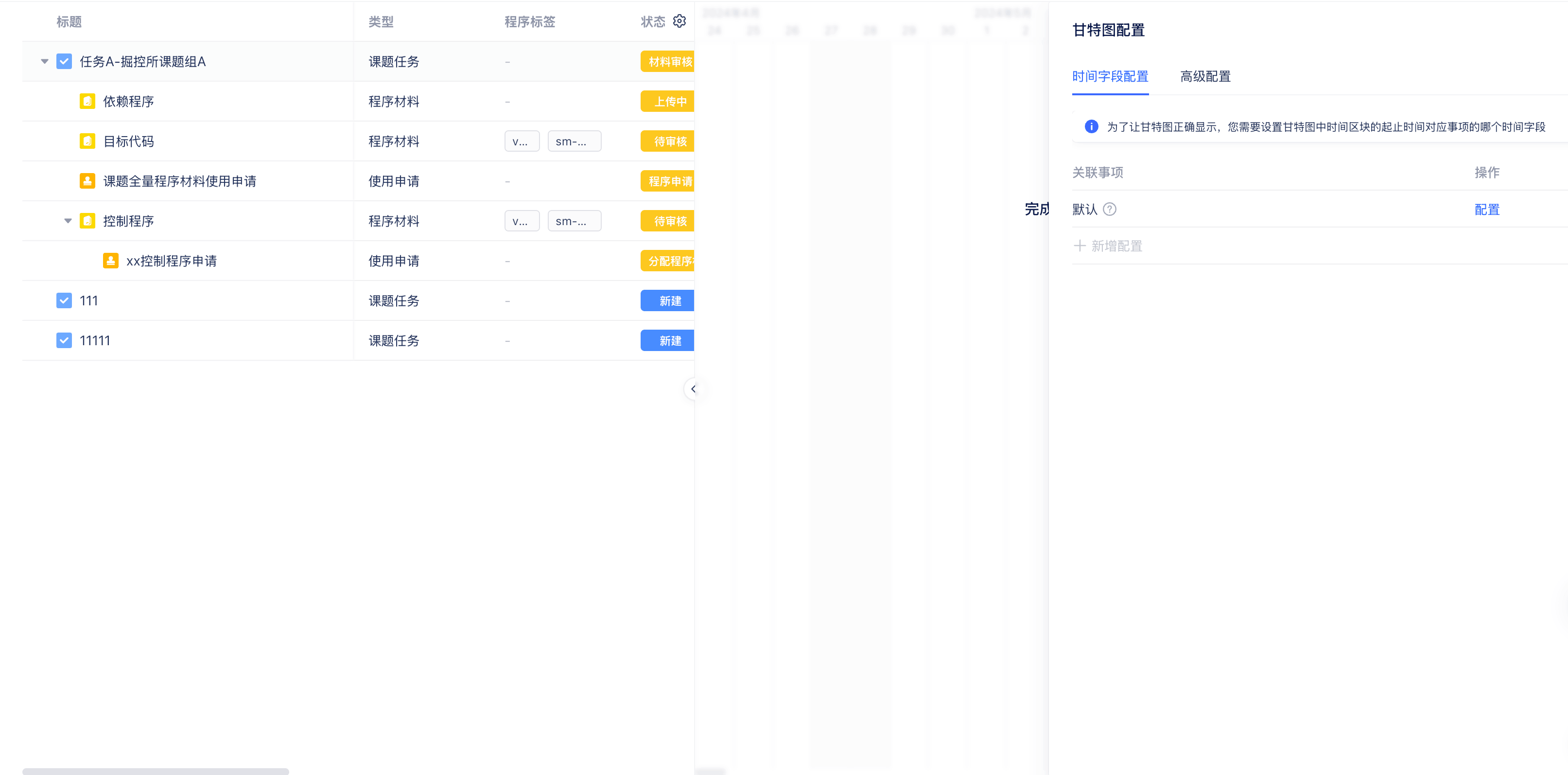1568x775 pixels.
Task: Click the plus icon for 新增配置
Action: [x=1079, y=246]
